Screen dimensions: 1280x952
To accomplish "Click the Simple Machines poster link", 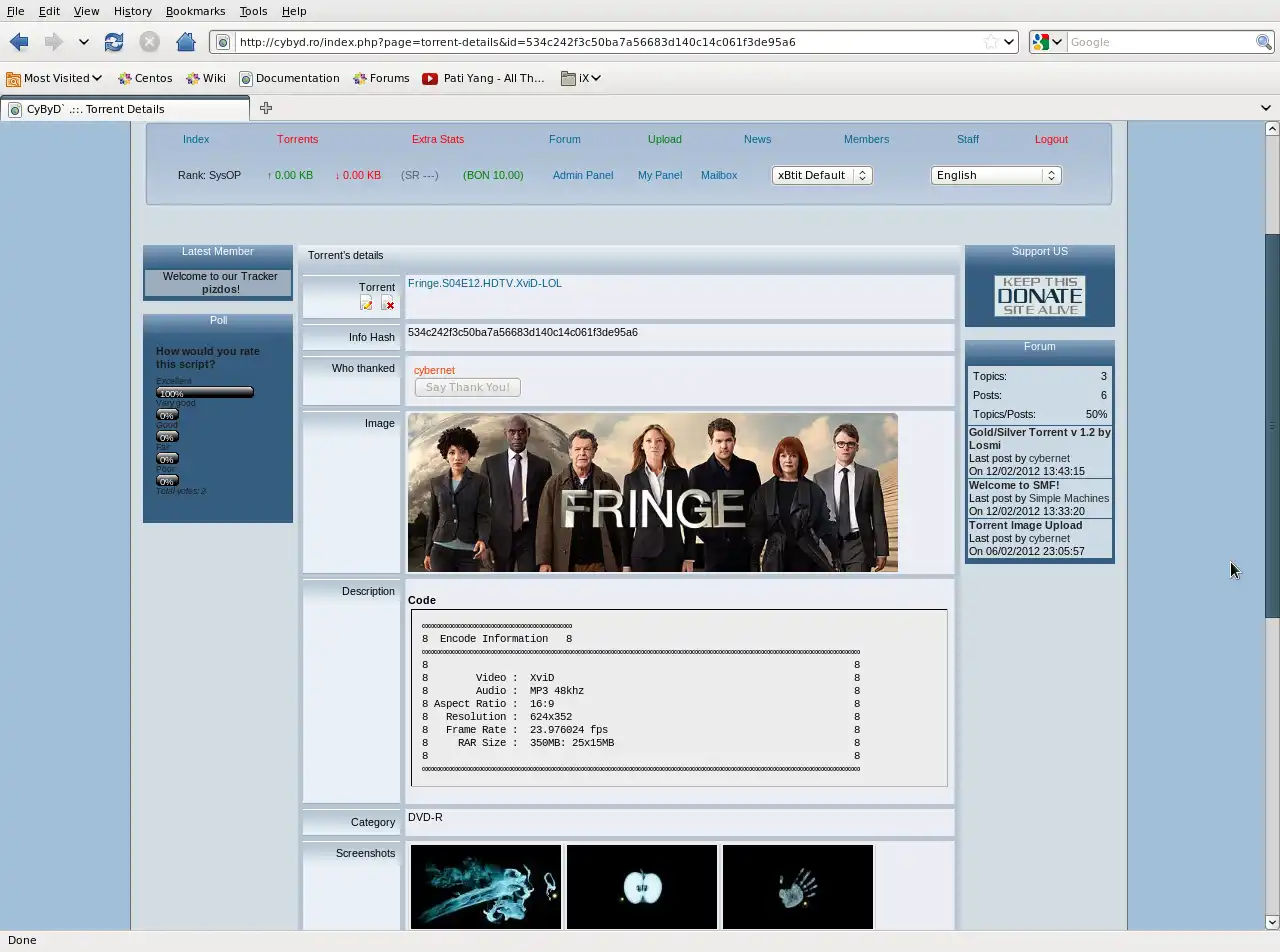I will point(1069,498).
